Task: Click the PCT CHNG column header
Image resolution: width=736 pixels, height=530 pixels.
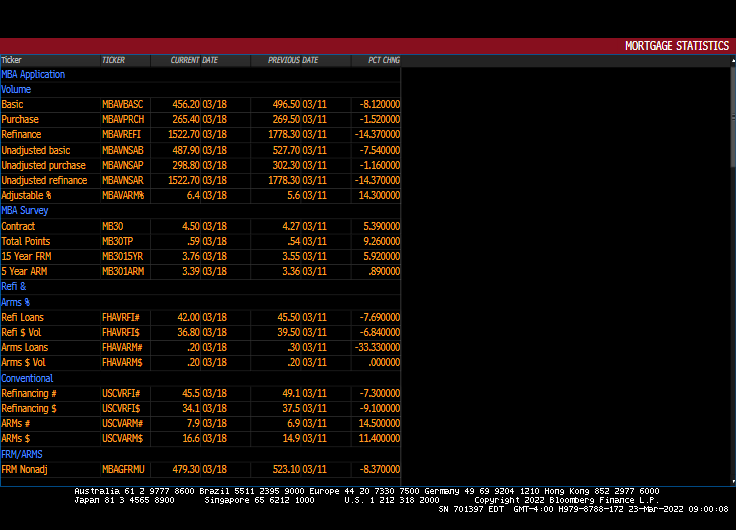Action: tap(383, 60)
